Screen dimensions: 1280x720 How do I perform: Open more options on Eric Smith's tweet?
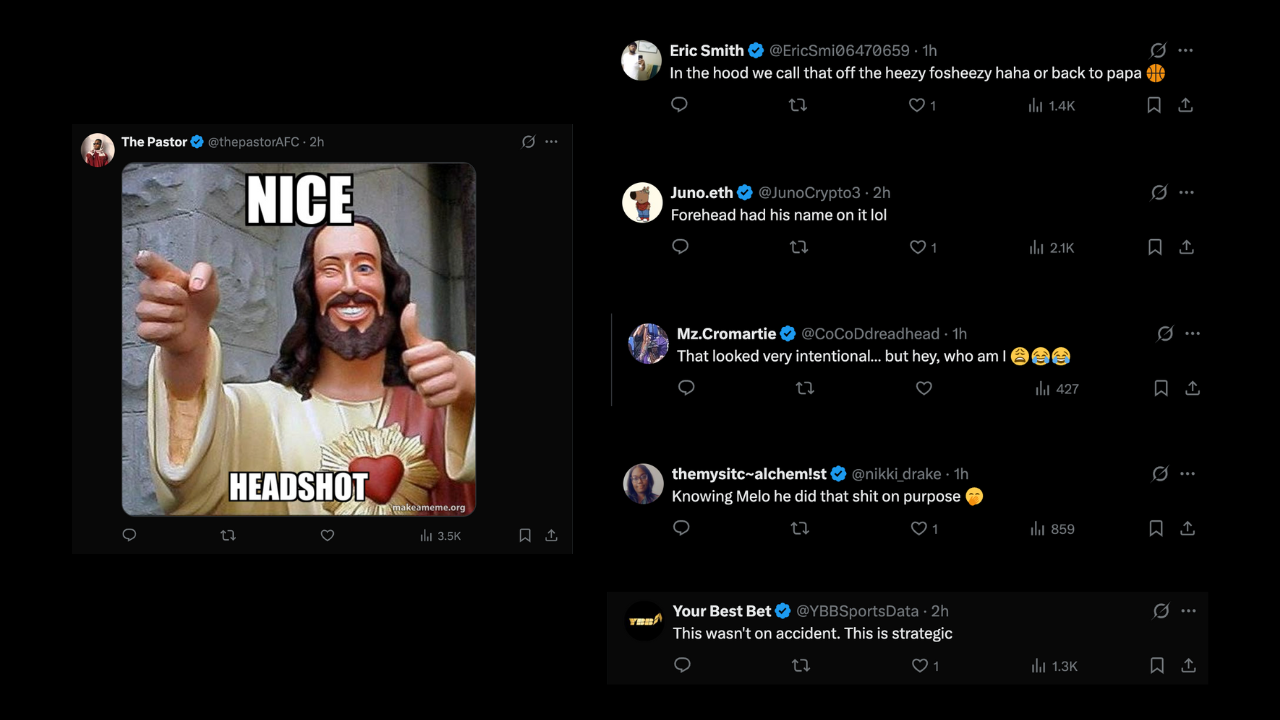click(1186, 50)
